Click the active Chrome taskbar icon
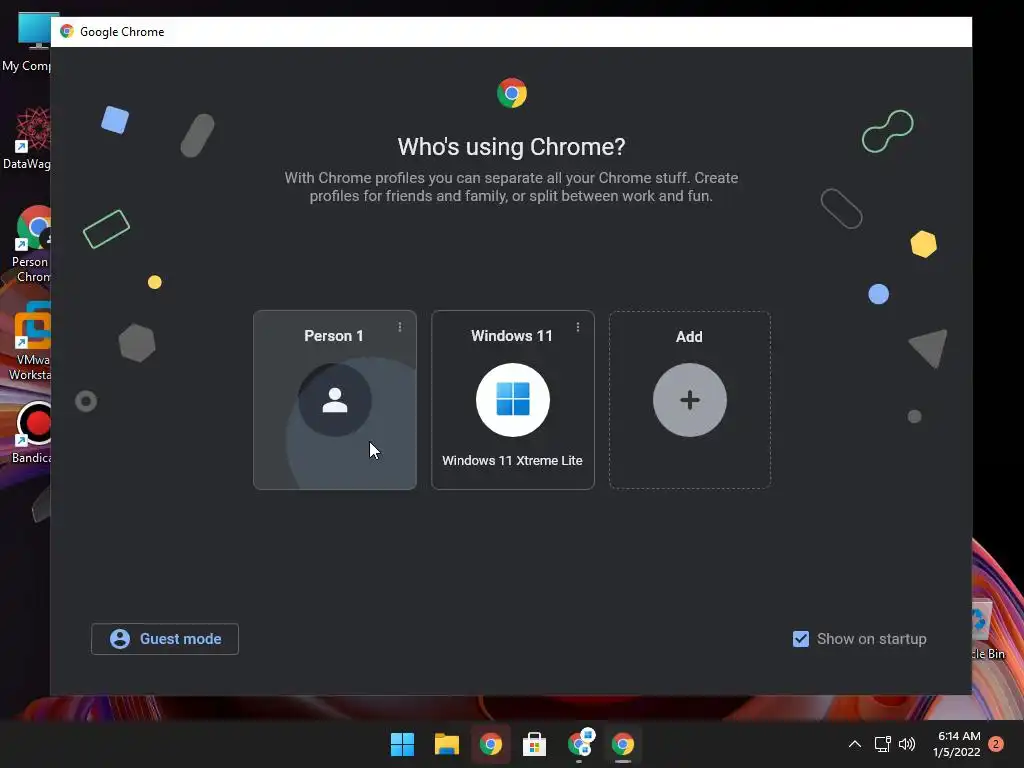Image resolution: width=1024 pixels, height=768 pixels. point(623,744)
